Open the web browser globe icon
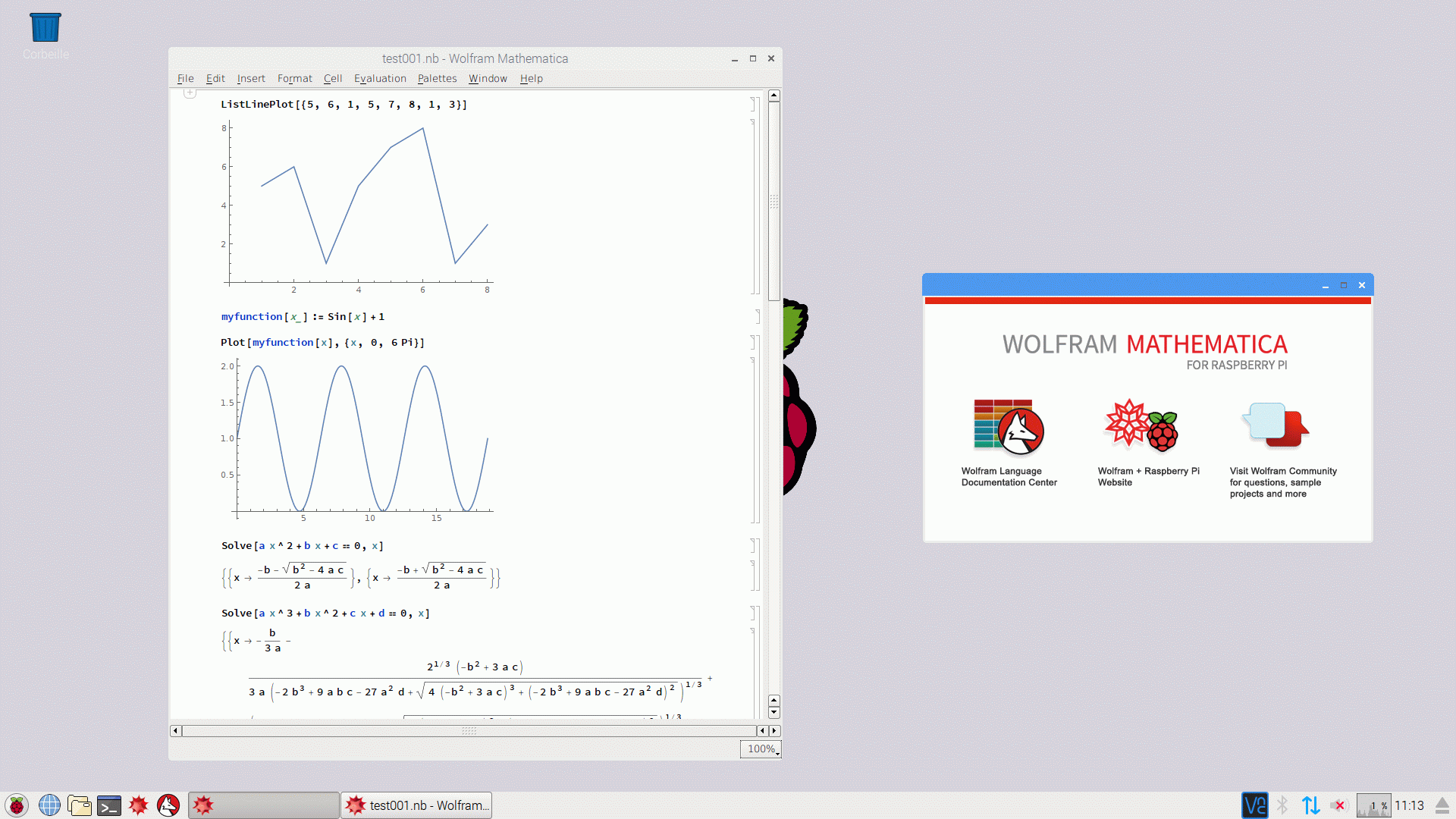 [49, 805]
